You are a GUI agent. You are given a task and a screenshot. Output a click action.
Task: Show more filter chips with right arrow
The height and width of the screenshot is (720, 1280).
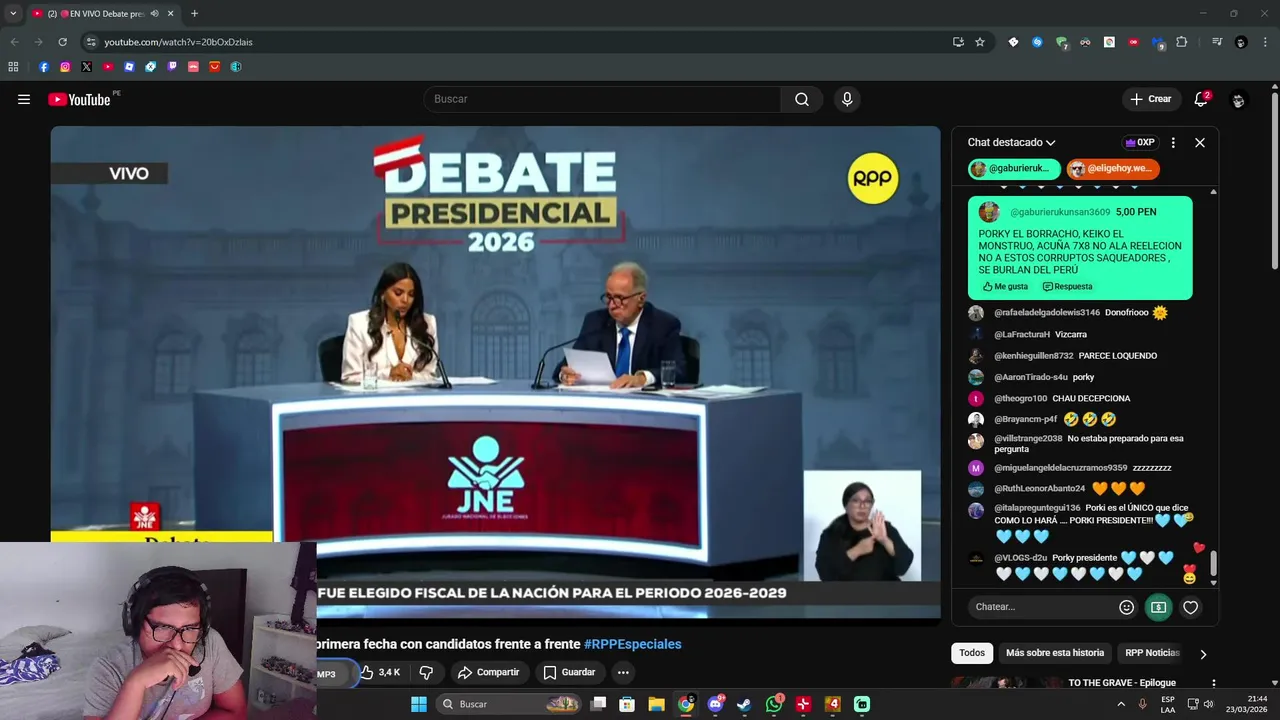tap(1203, 654)
